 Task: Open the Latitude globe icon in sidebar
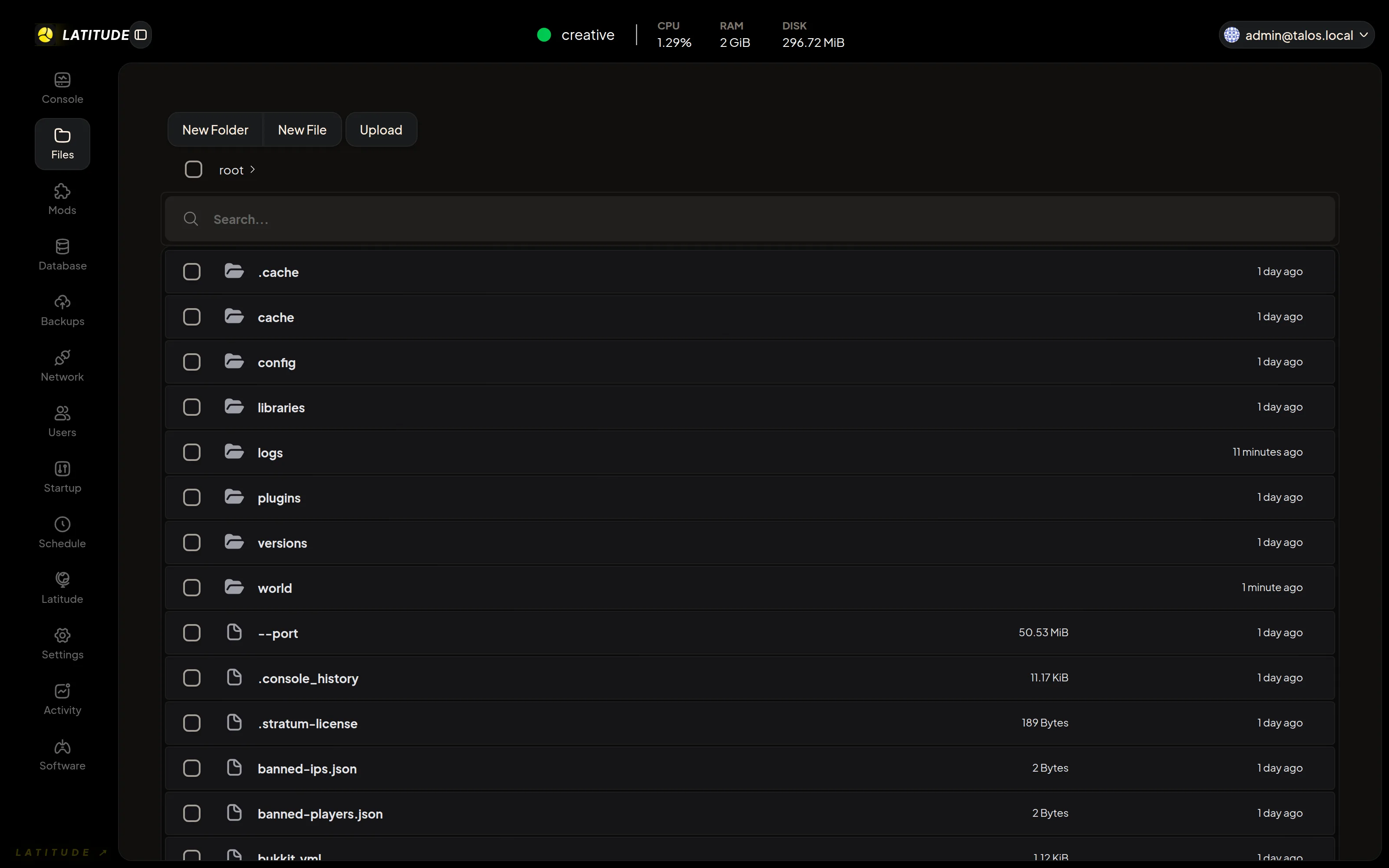click(62, 580)
